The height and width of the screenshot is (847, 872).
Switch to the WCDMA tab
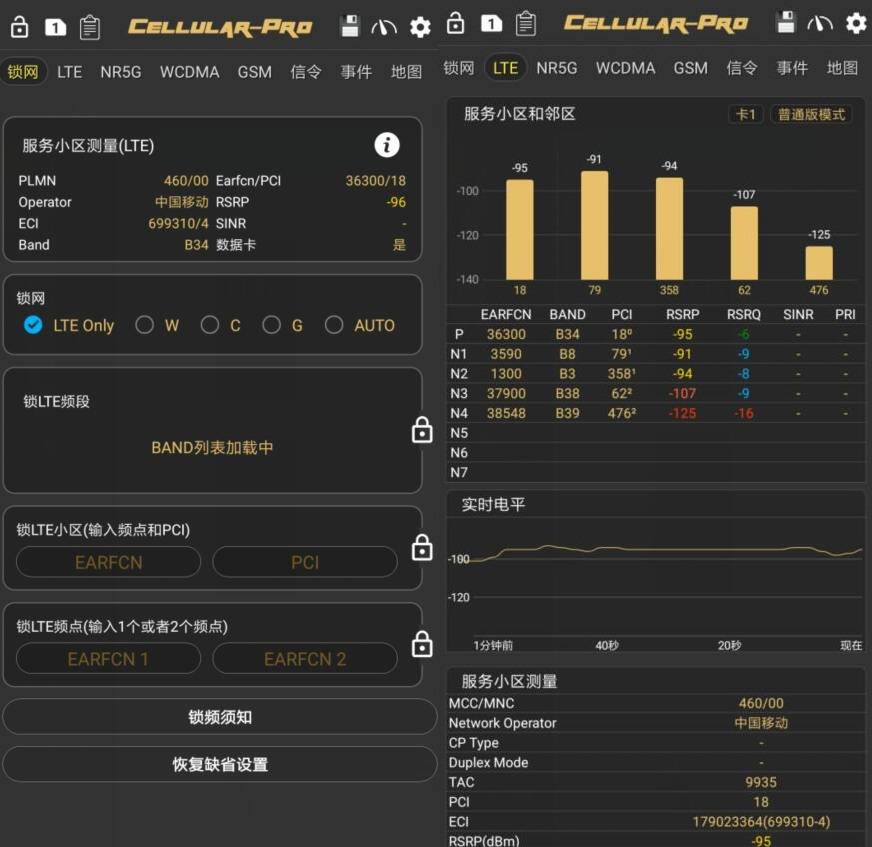(189, 71)
